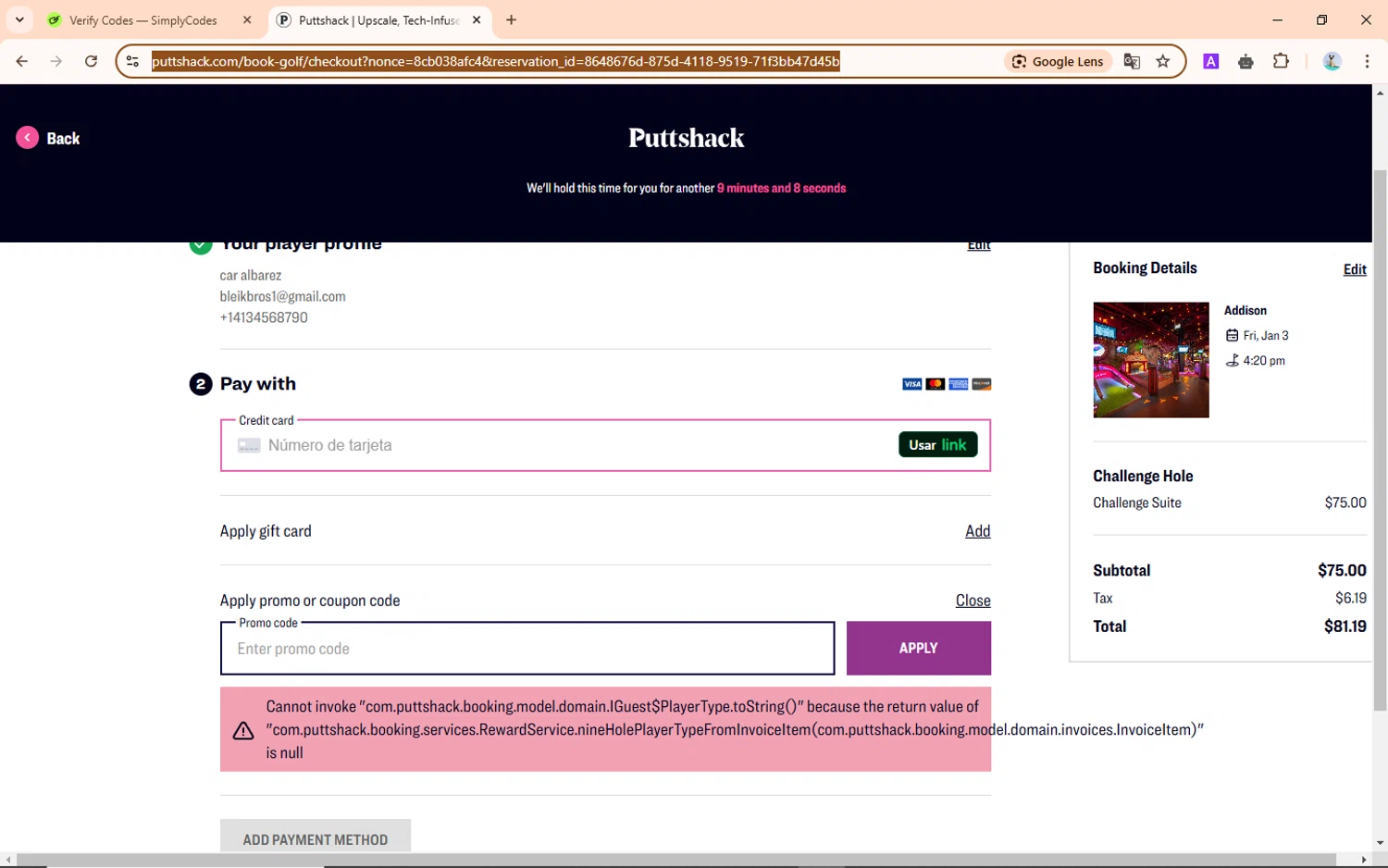
Task: Add a gift card
Action: [977, 530]
